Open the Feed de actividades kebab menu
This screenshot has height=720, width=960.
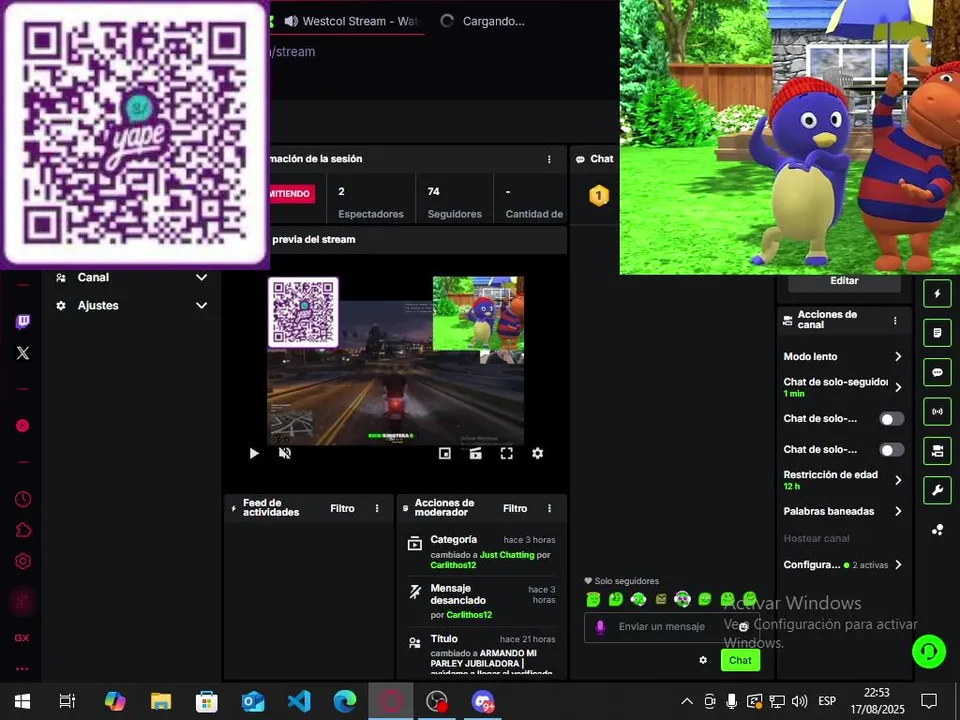pos(377,508)
